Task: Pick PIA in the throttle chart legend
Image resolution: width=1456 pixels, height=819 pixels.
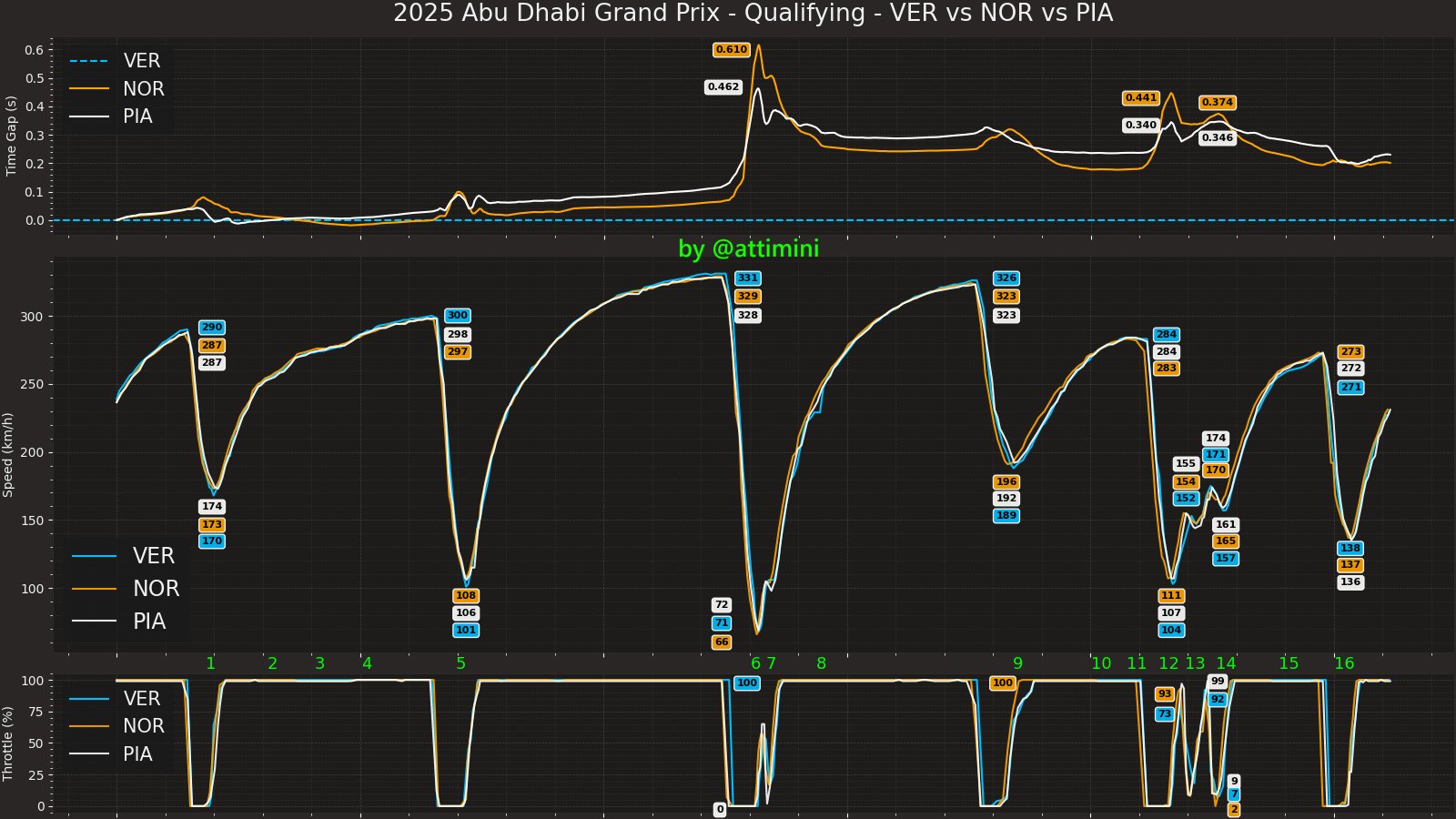Action: (111, 753)
